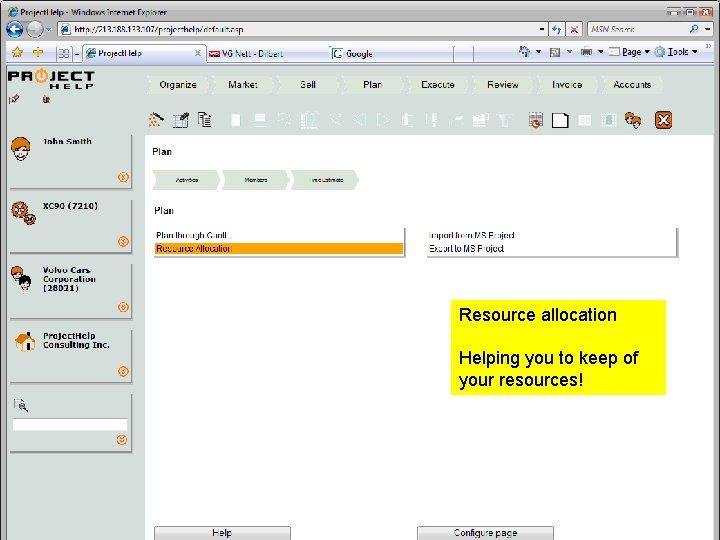Click the gears icon beside XC90 (7210)

coord(23,213)
